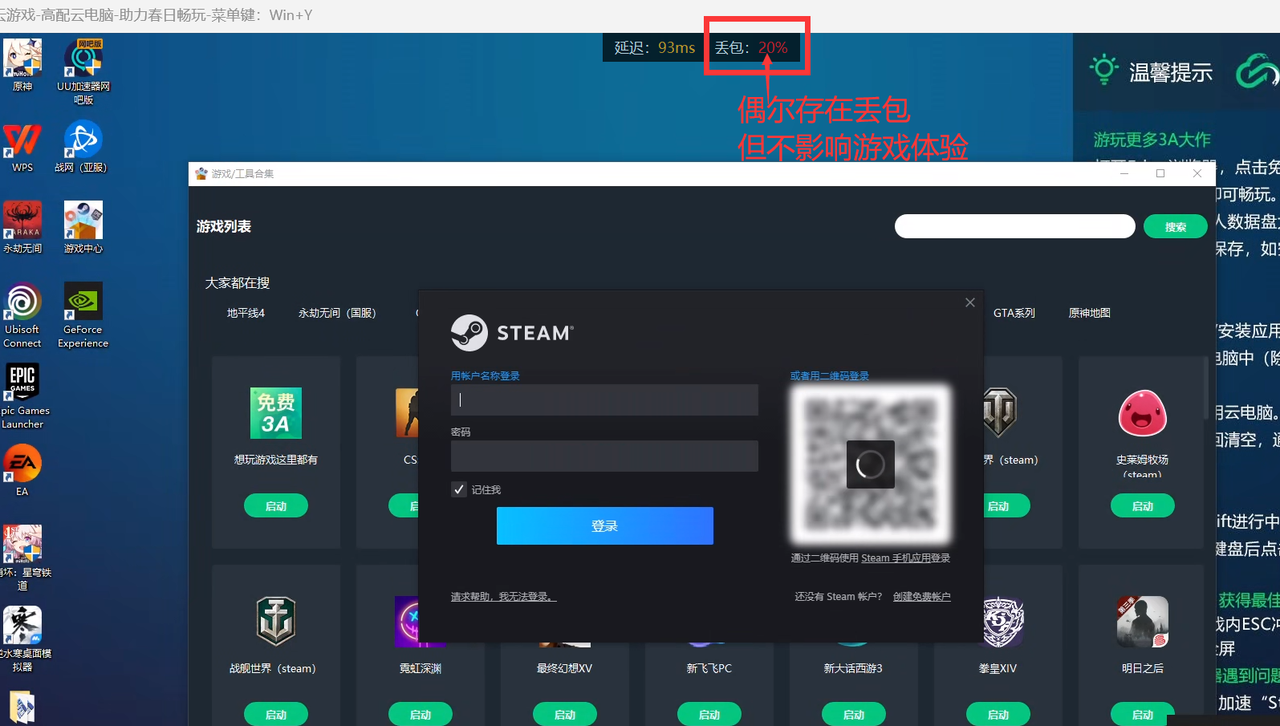Select 崩坏：星穹铁道 desktop shortcut
Screen dimensions: 1280x726
[x=22, y=558]
